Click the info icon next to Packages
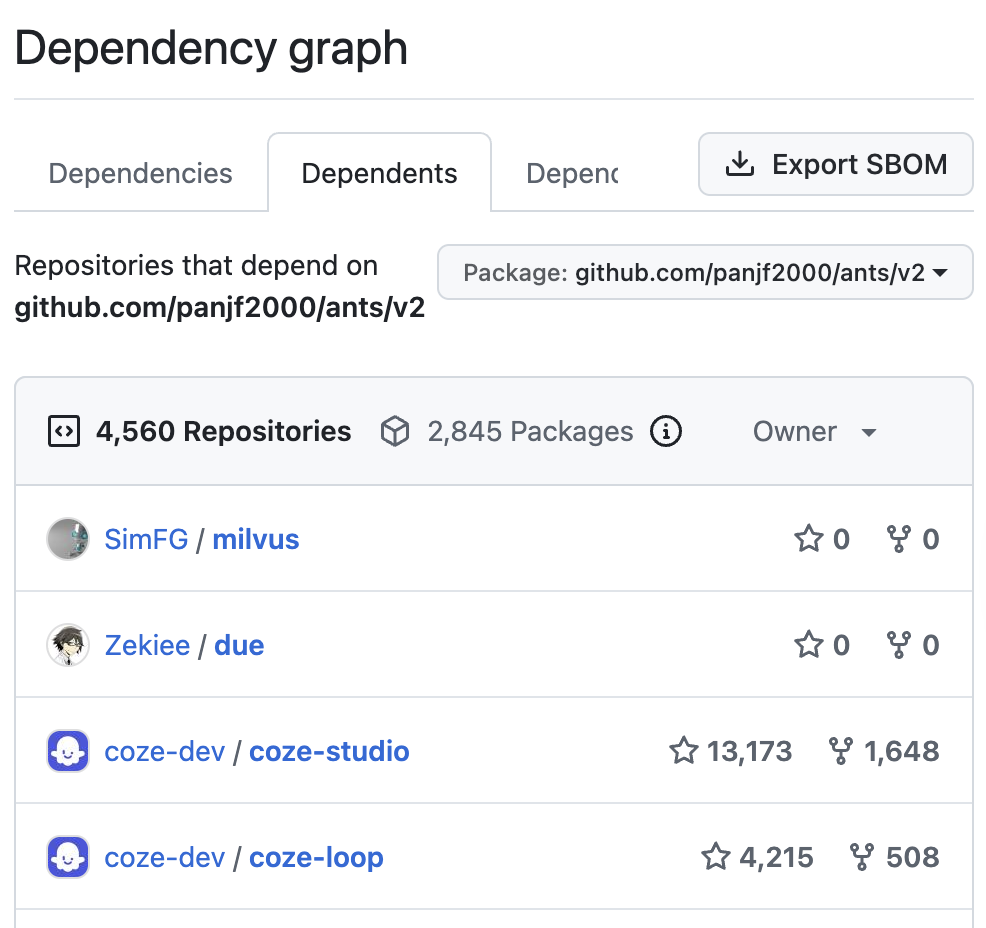Image resolution: width=986 pixels, height=928 pixels. click(666, 432)
